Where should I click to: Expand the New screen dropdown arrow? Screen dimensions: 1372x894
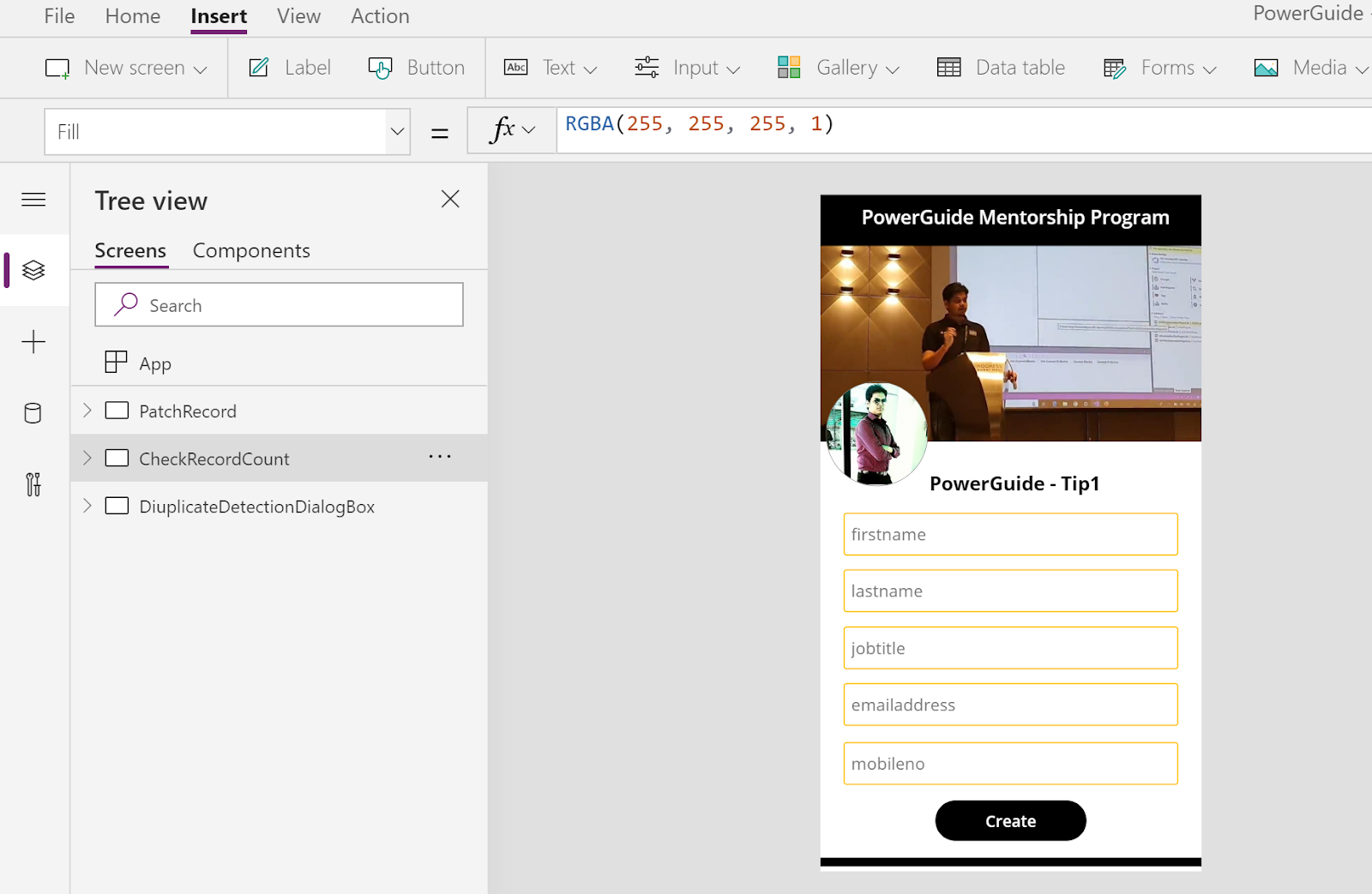[201, 69]
